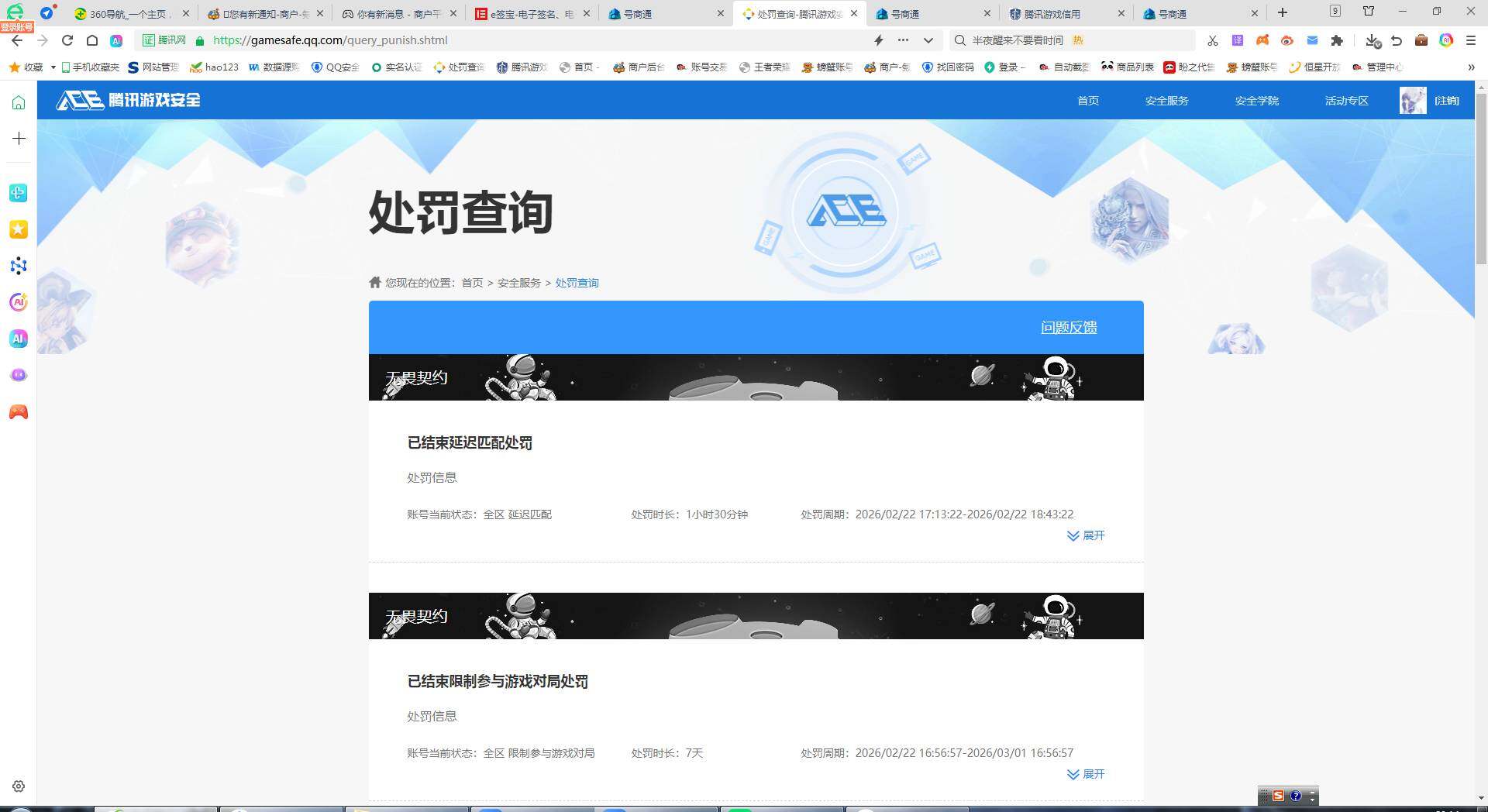
Task: Show hidden bookmarks with the overflow chevron
Action: [1471, 67]
